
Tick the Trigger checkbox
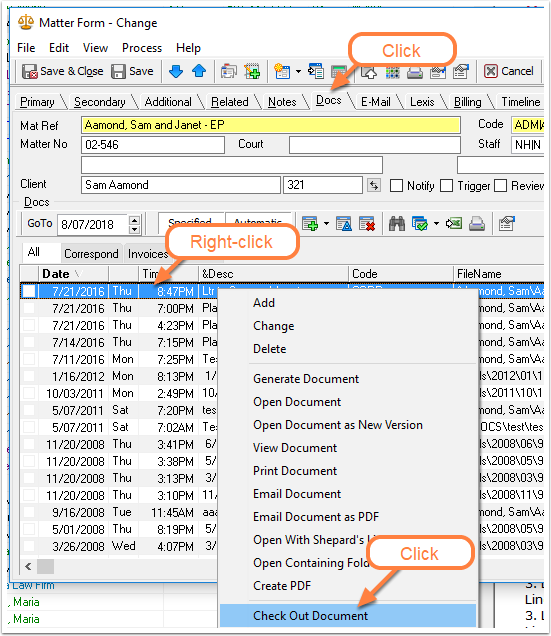pos(446,186)
